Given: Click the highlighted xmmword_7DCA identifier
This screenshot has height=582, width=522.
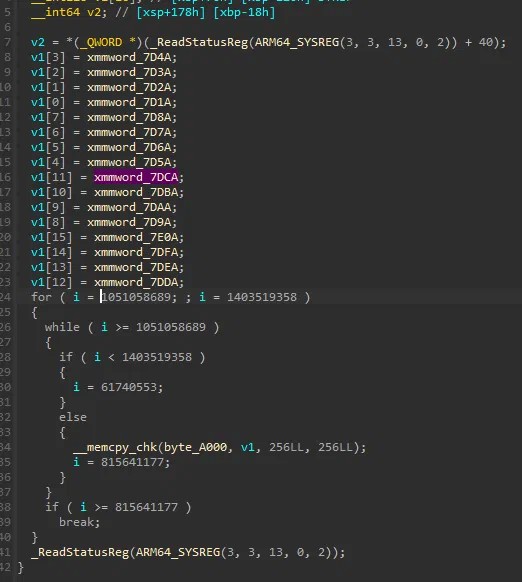Looking at the screenshot, I should 136,177.
